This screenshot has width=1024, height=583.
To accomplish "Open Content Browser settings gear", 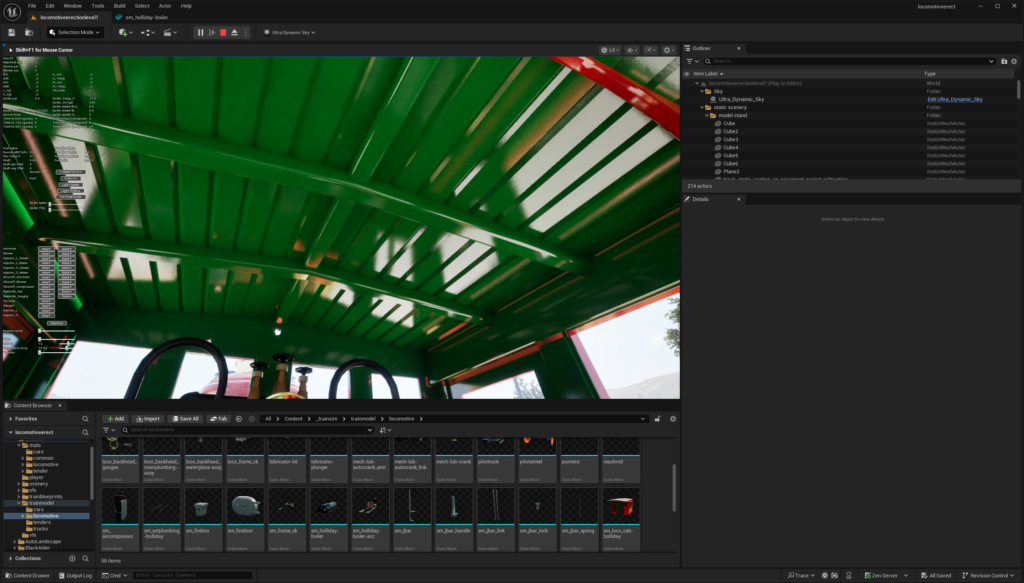I will [x=673, y=418].
